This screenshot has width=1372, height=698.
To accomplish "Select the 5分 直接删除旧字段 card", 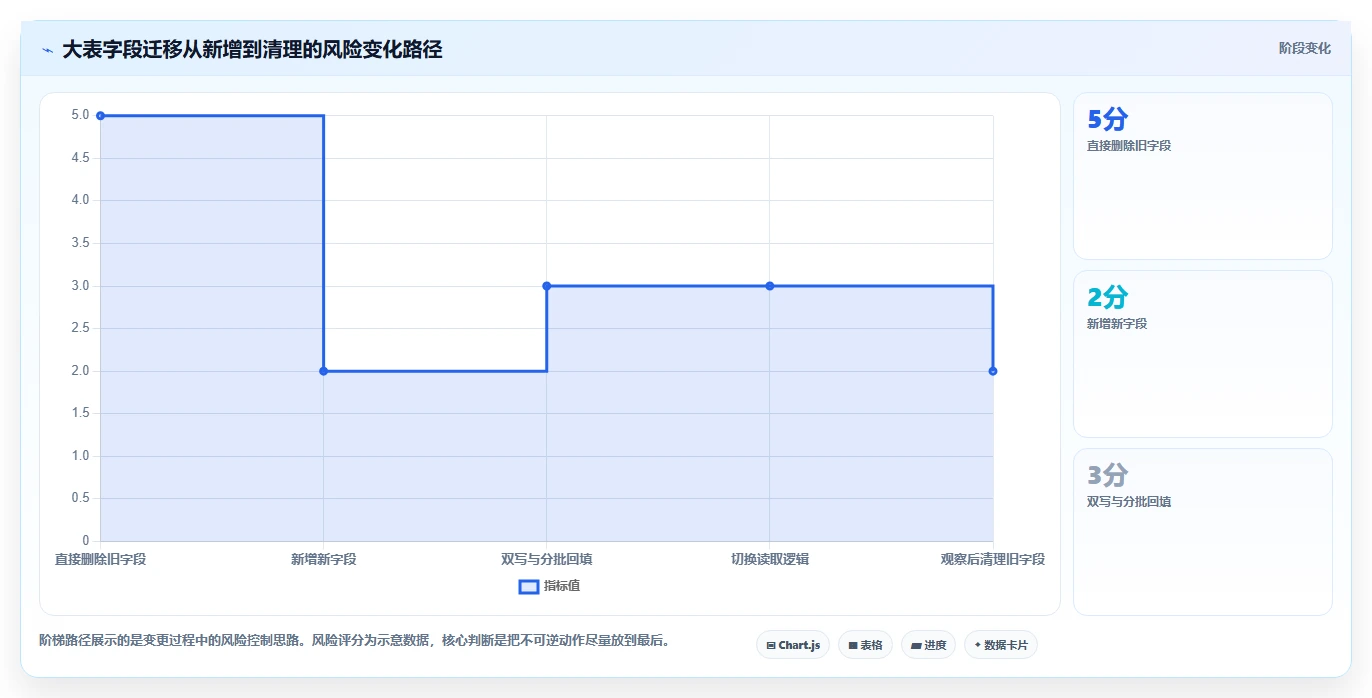I will point(1202,176).
